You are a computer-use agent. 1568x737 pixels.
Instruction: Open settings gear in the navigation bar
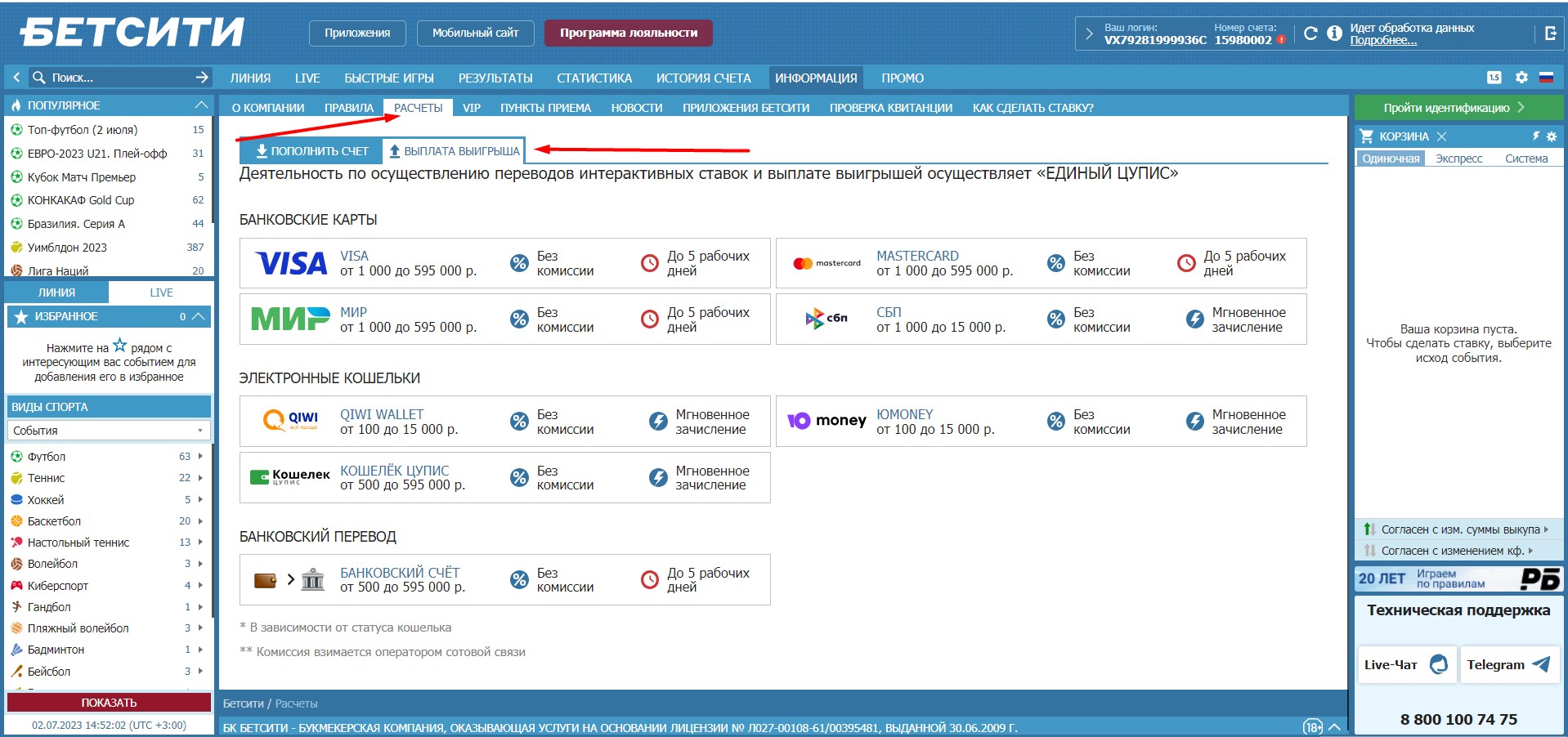[x=1521, y=78]
